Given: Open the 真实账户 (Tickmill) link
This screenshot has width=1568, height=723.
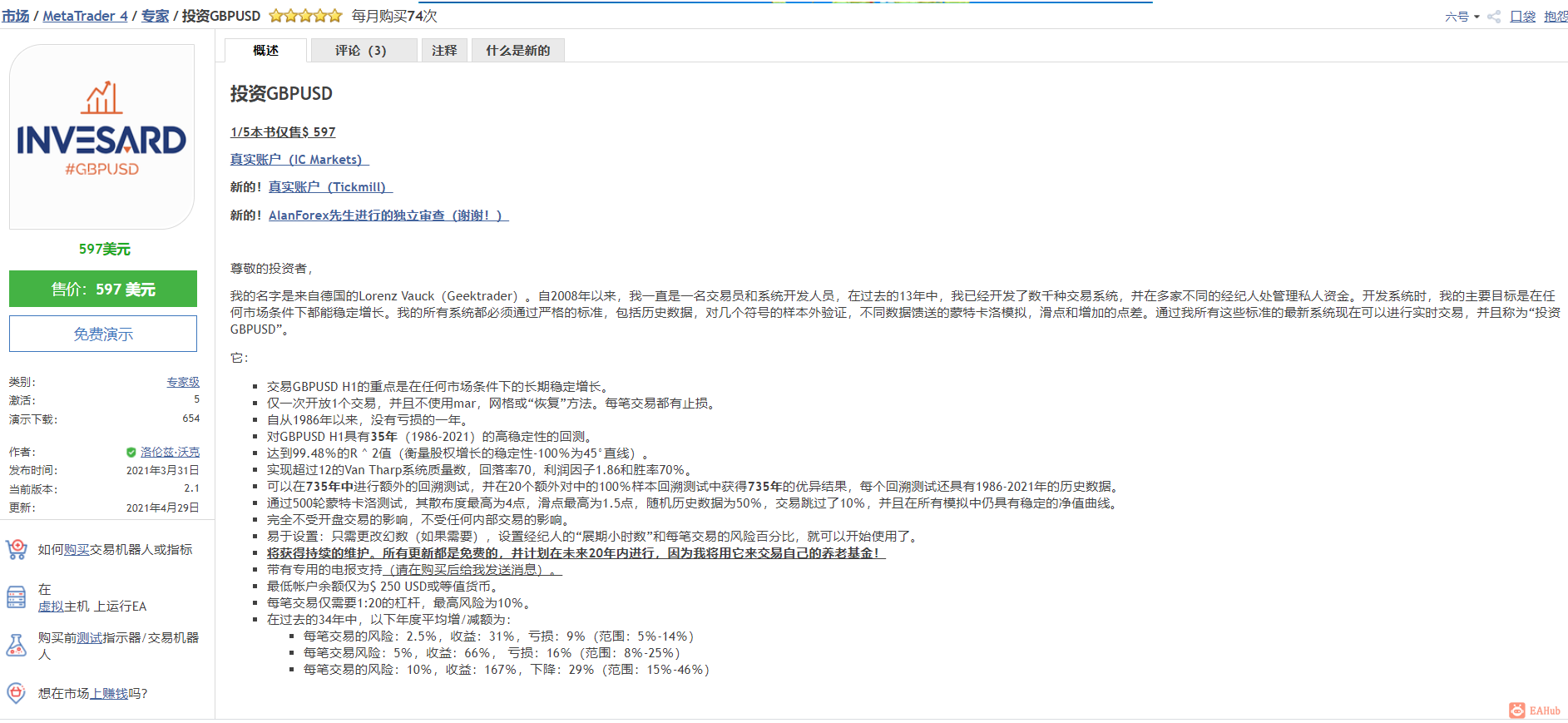Looking at the screenshot, I should [x=330, y=187].
